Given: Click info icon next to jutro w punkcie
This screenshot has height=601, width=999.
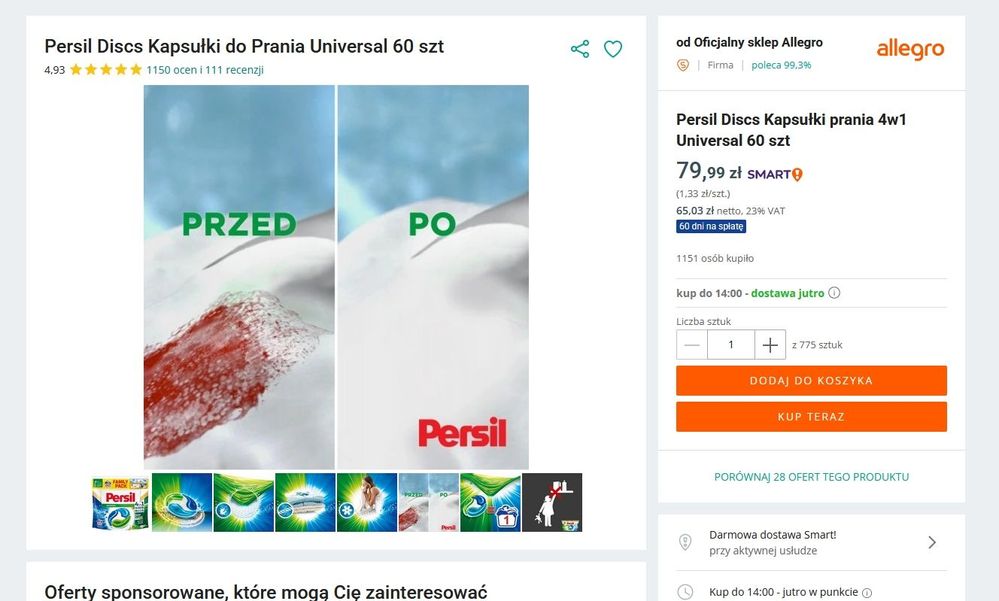Looking at the screenshot, I should (867, 593).
